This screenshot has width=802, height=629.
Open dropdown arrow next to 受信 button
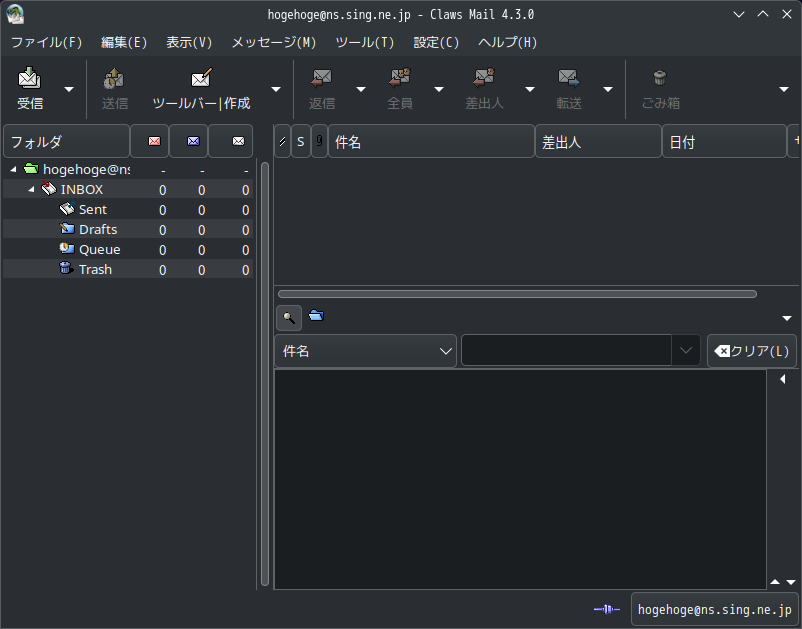click(69, 89)
